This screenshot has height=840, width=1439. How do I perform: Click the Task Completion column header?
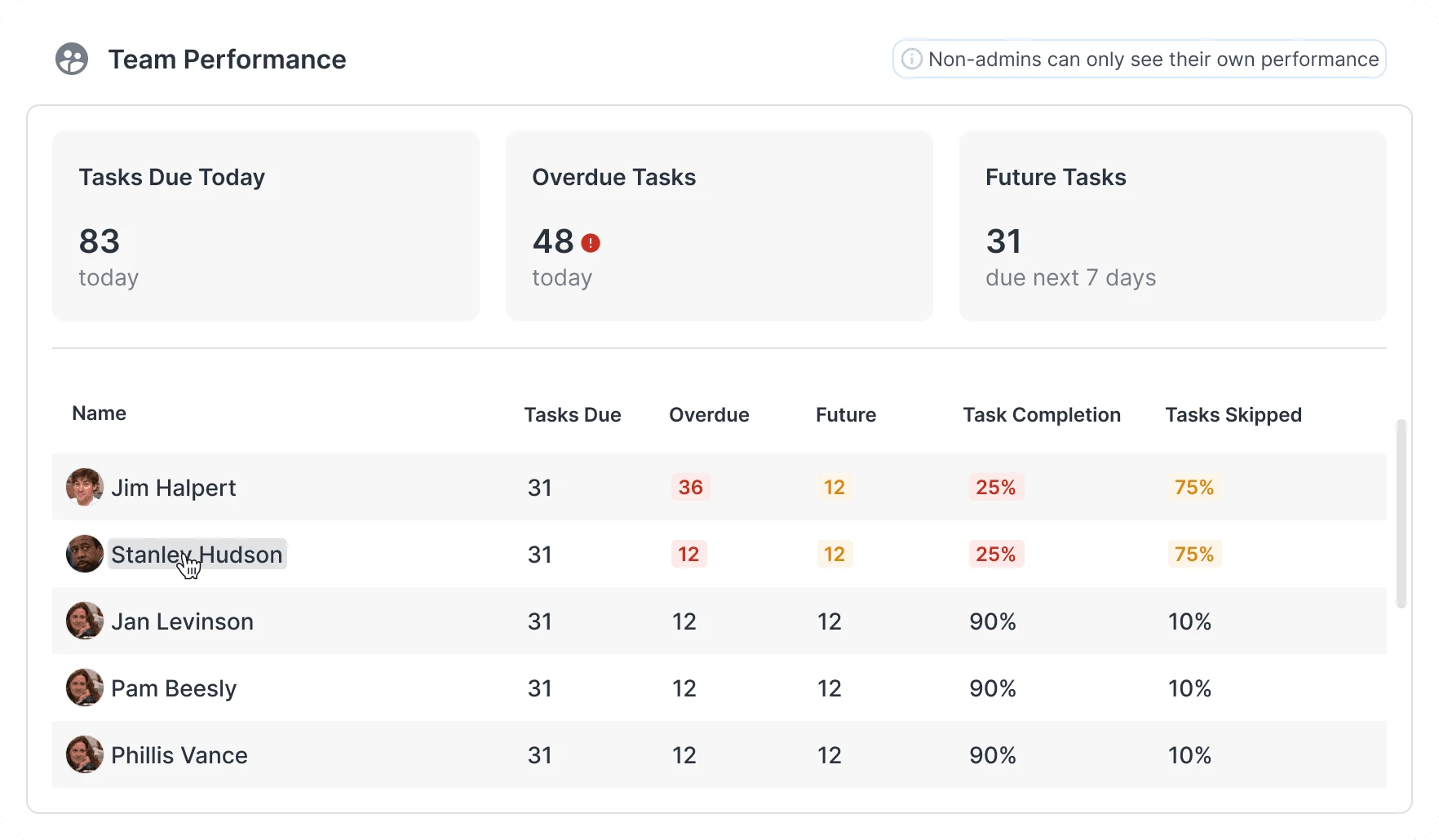(1042, 415)
